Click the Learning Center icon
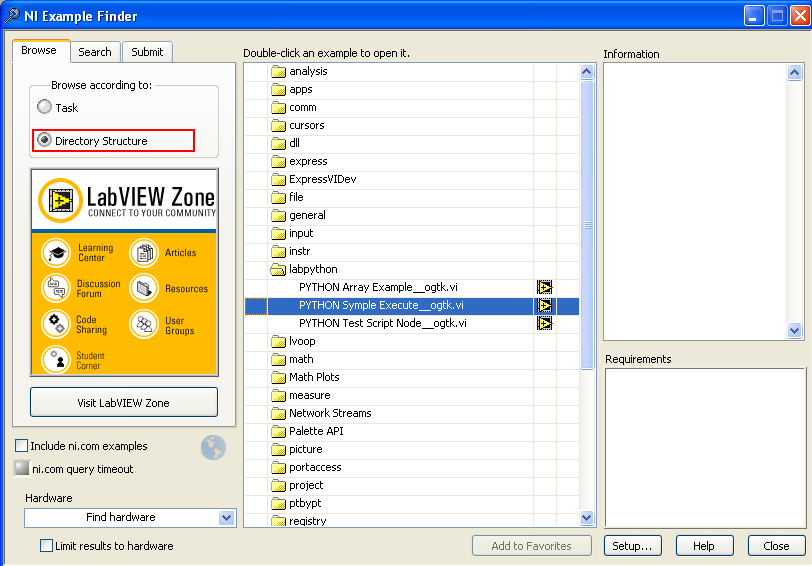Image resolution: width=812 pixels, height=566 pixels. click(x=57, y=253)
